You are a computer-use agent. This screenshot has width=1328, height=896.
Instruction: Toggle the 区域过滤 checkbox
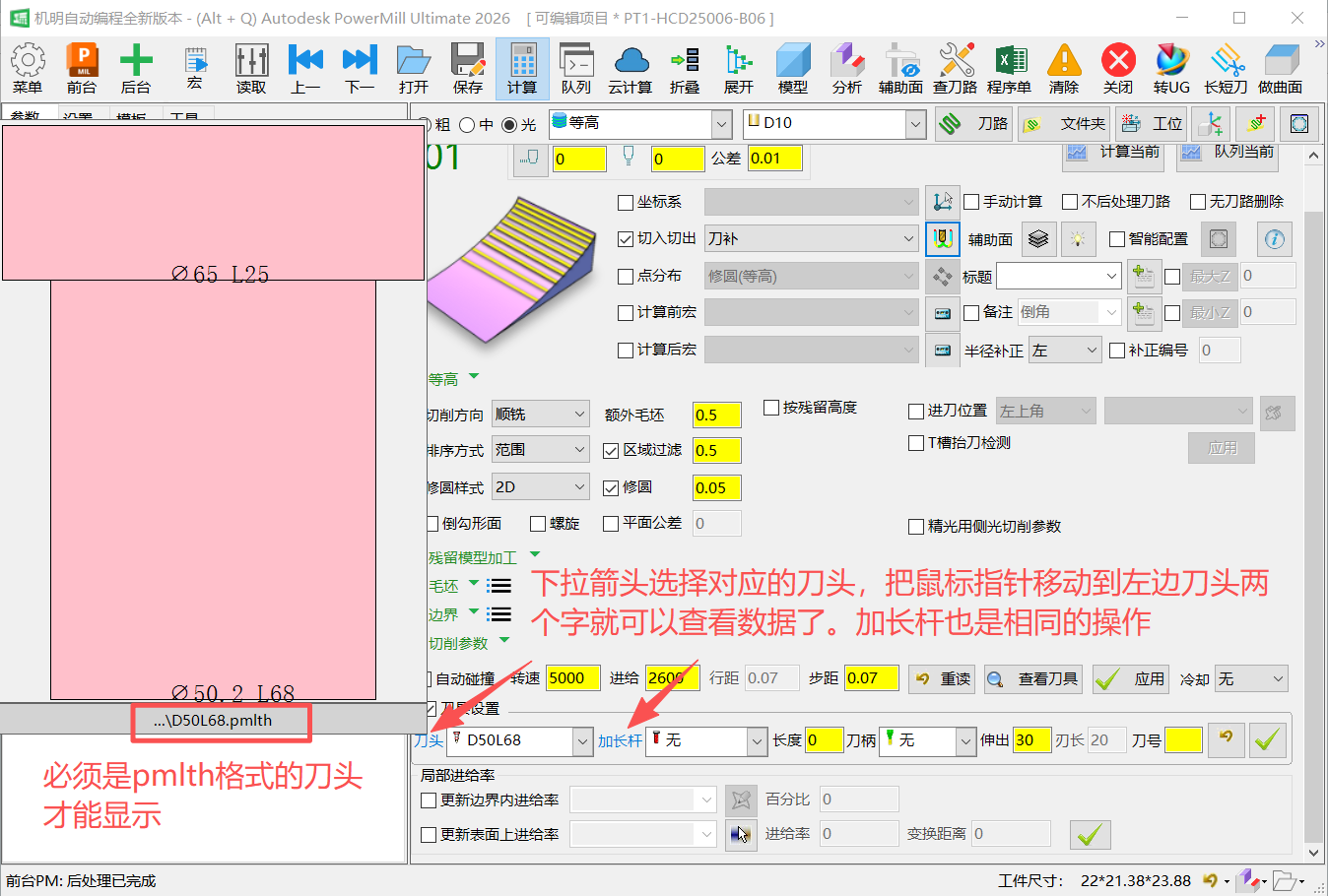point(611,451)
